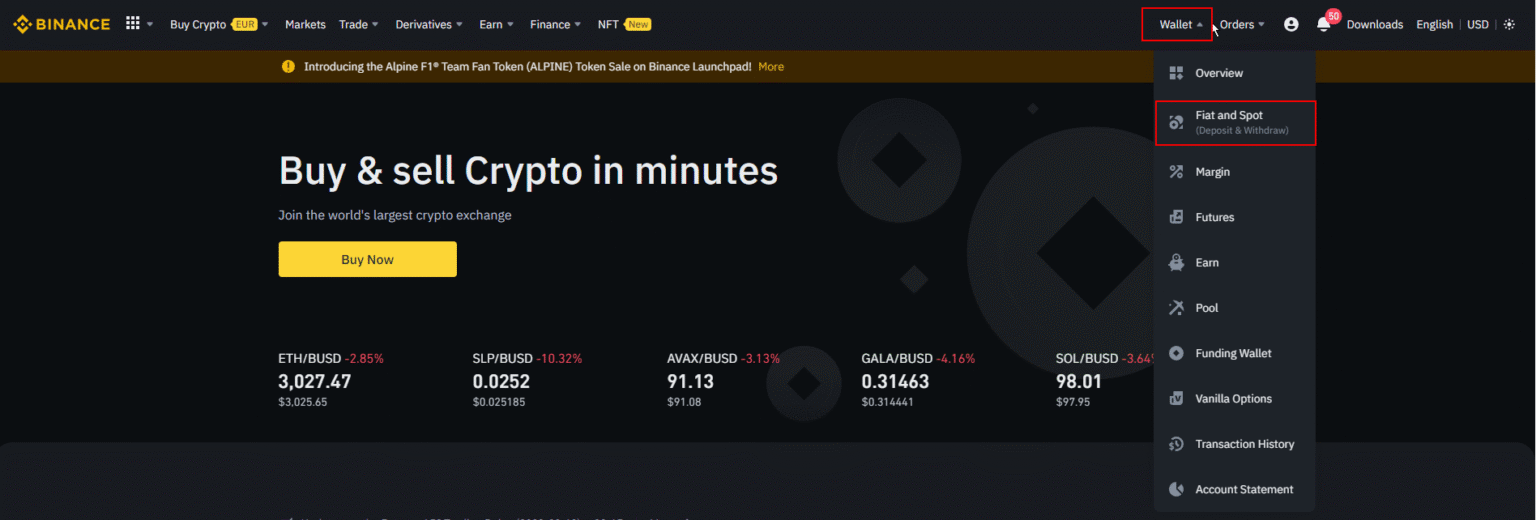Click the yellow Buy Now button
The height and width of the screenshot is (520, 1536).
367,259
